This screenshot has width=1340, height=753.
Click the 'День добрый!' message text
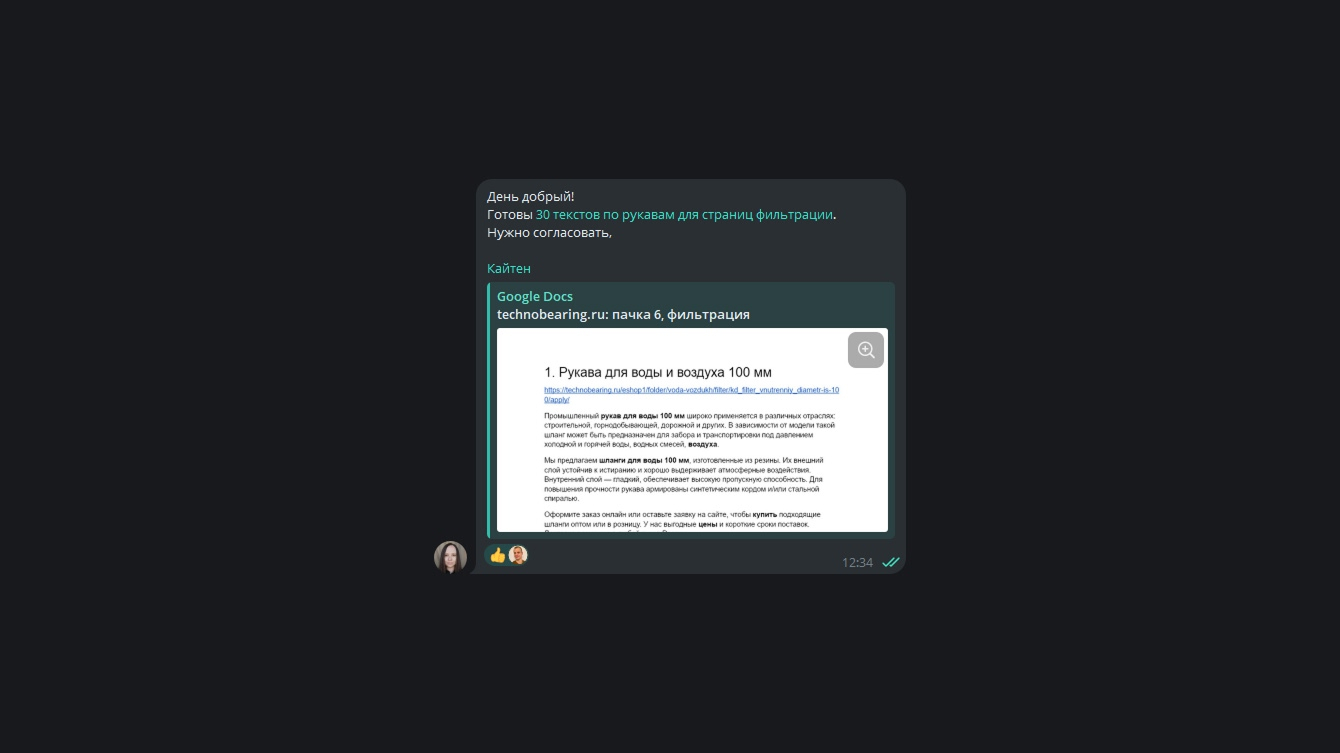[531, 196]
